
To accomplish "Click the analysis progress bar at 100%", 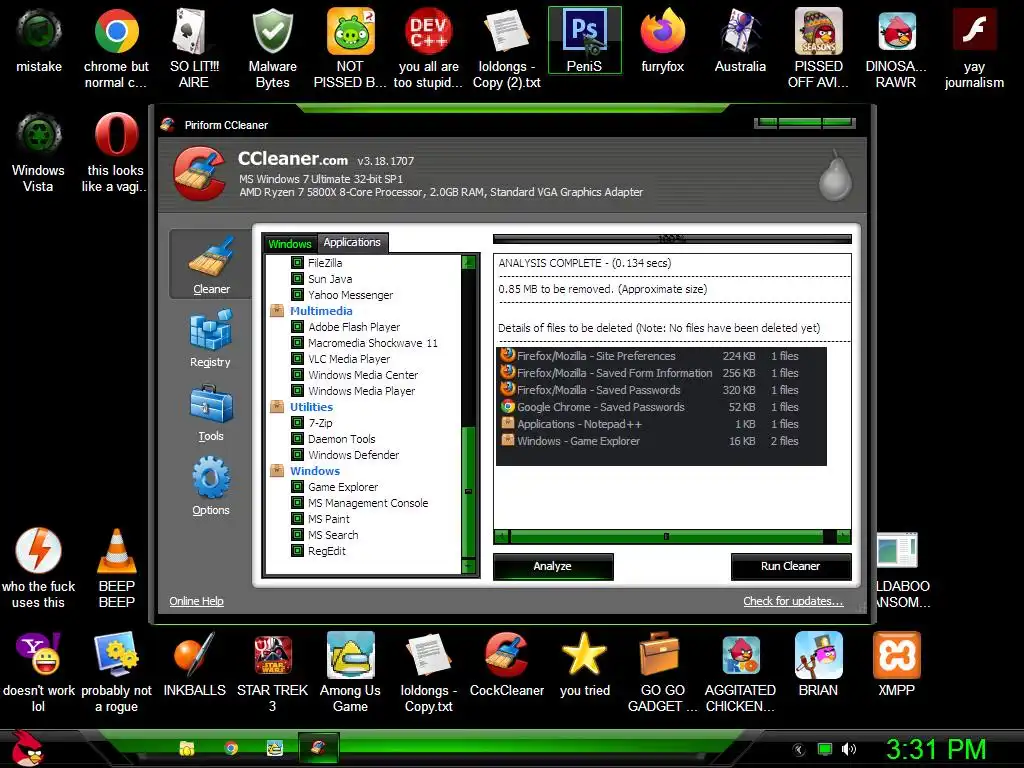I will pyautogui.click(x=672, y=239).
